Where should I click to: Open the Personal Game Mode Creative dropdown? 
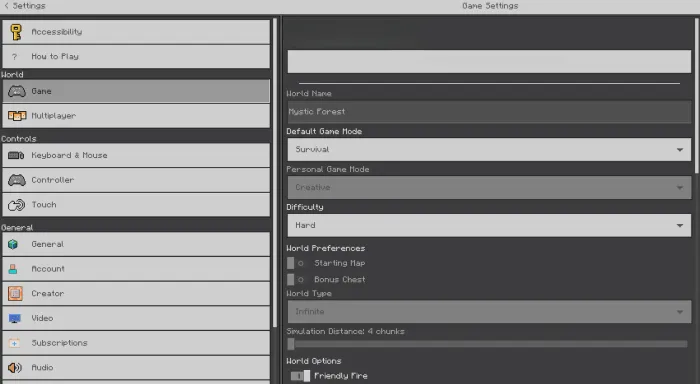489,188
